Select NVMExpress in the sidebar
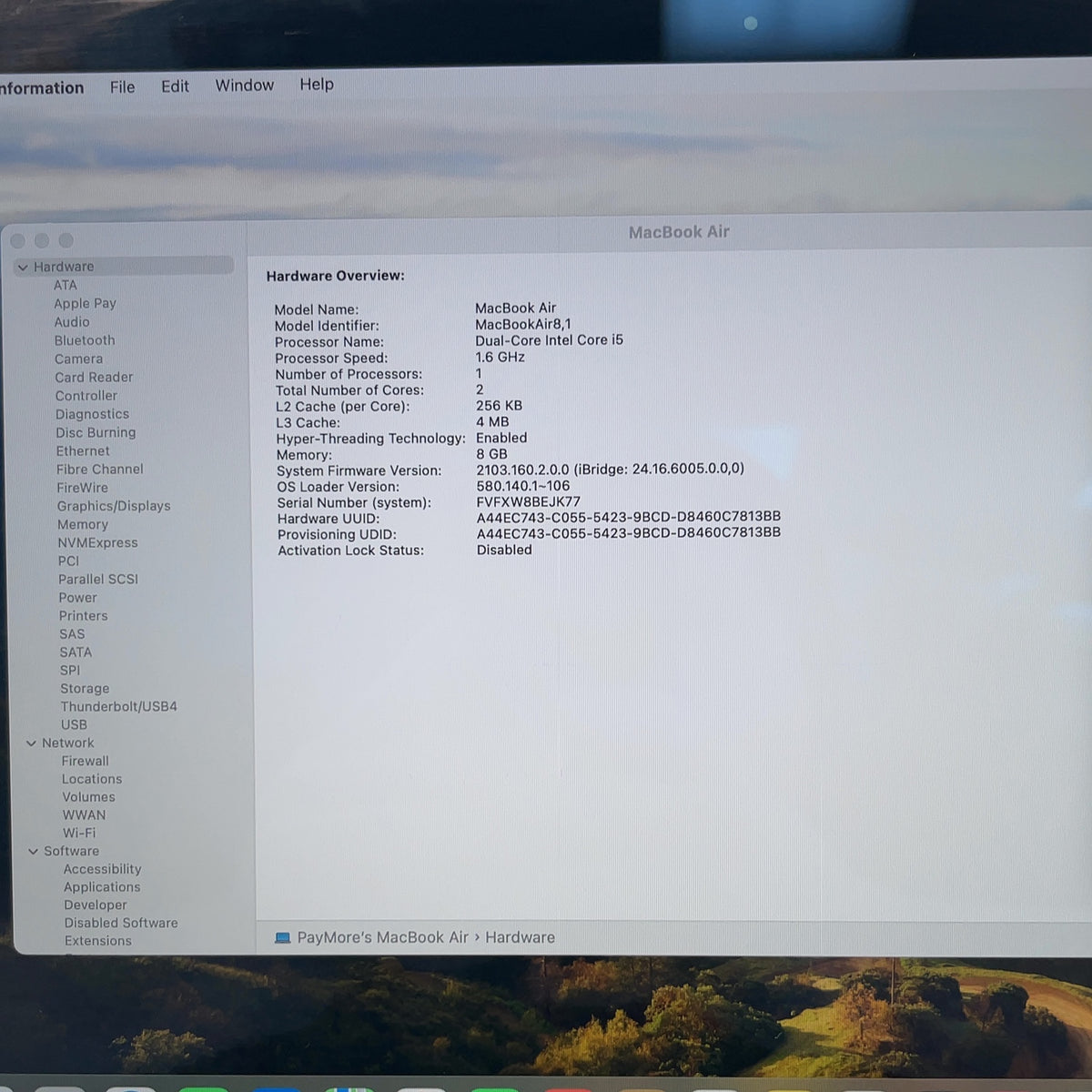Screen dimensions: 1092x1092 [x=98, y=542]
